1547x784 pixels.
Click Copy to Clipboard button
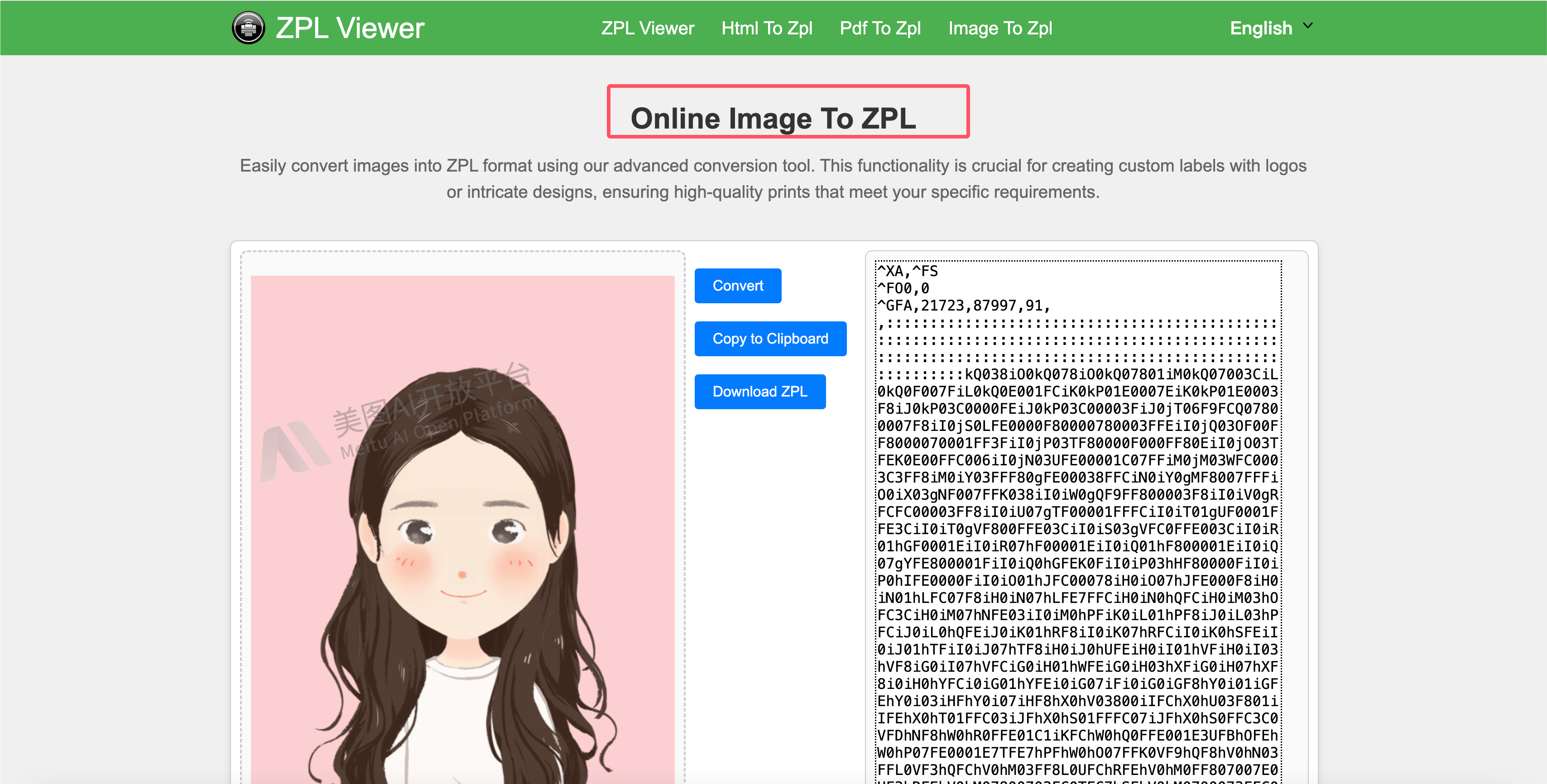pos(770,339)
